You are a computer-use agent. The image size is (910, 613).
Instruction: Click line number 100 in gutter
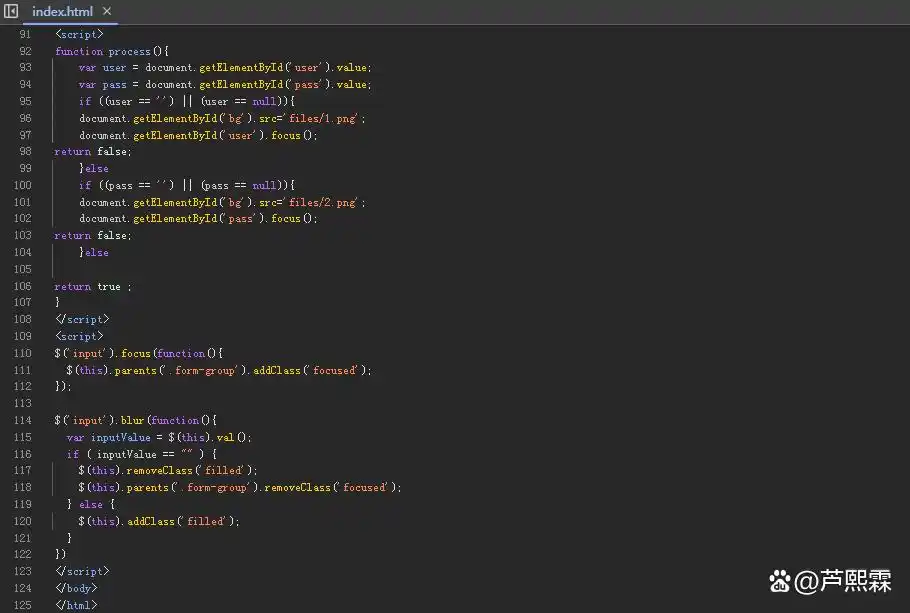click(x=23, y=185)
